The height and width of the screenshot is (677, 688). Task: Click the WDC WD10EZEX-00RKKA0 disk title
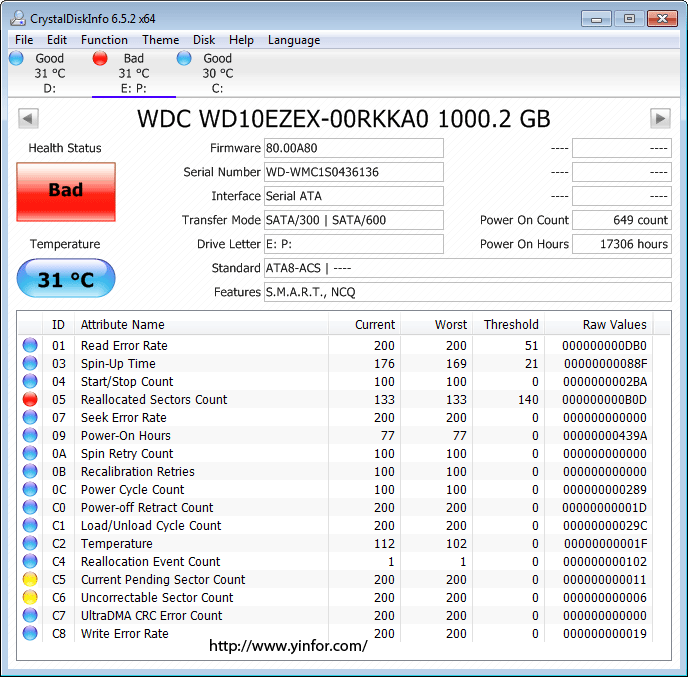click(344, 119)
